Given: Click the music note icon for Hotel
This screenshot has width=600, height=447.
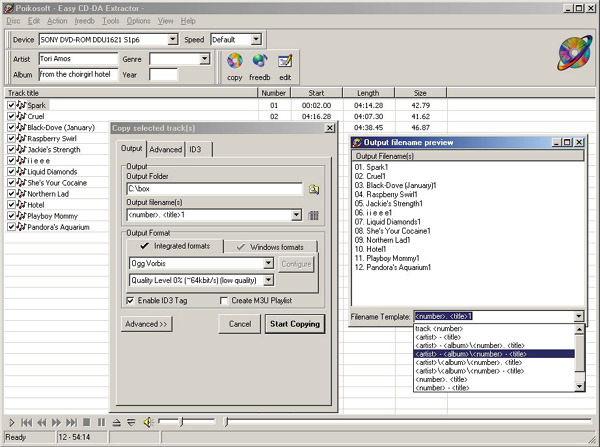Looking at the screenshot, I should point(21,204).
